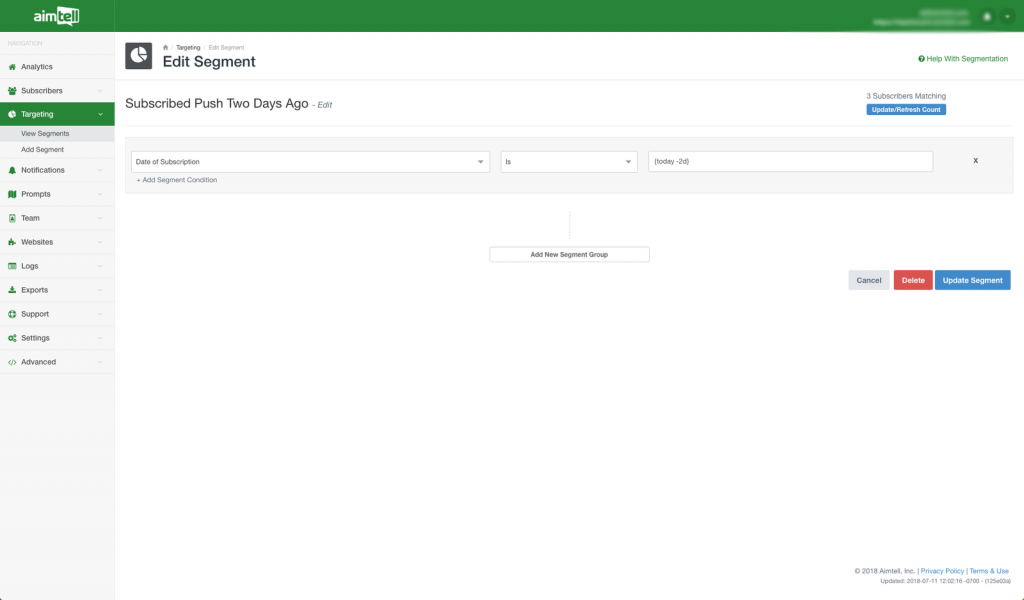Click the Exports download icon
This screenshot has height=600, width=1024.
pyautogui.click(x=12, y=290)
